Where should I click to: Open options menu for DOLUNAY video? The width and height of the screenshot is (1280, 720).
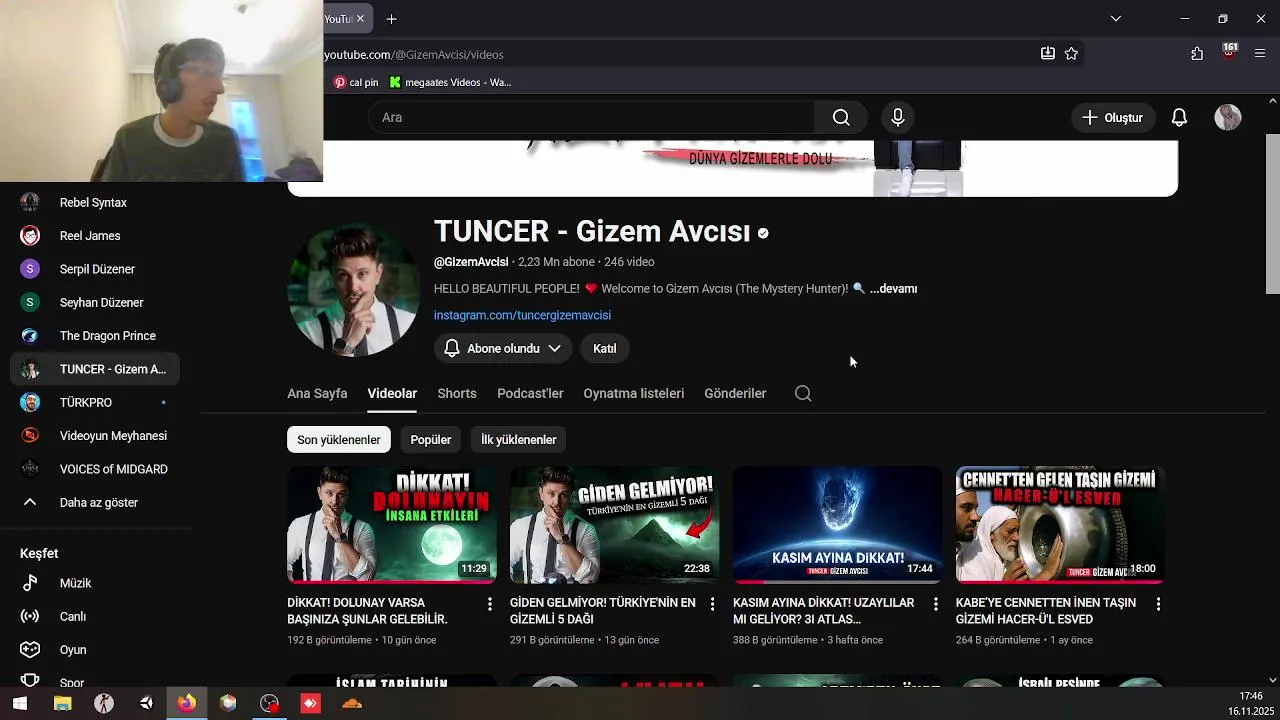[x=490, y=604]
